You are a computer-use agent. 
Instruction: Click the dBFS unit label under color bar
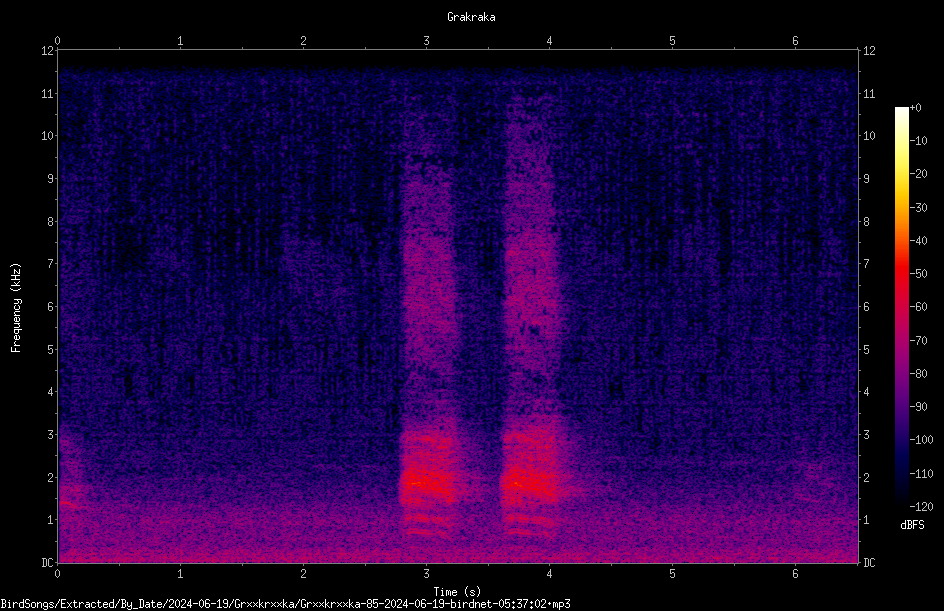point(912,525)
